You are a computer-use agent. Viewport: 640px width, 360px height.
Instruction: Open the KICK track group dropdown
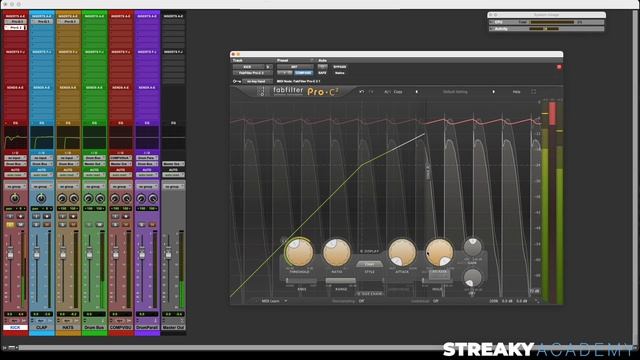pyautogui.click(x=16, y=187)
